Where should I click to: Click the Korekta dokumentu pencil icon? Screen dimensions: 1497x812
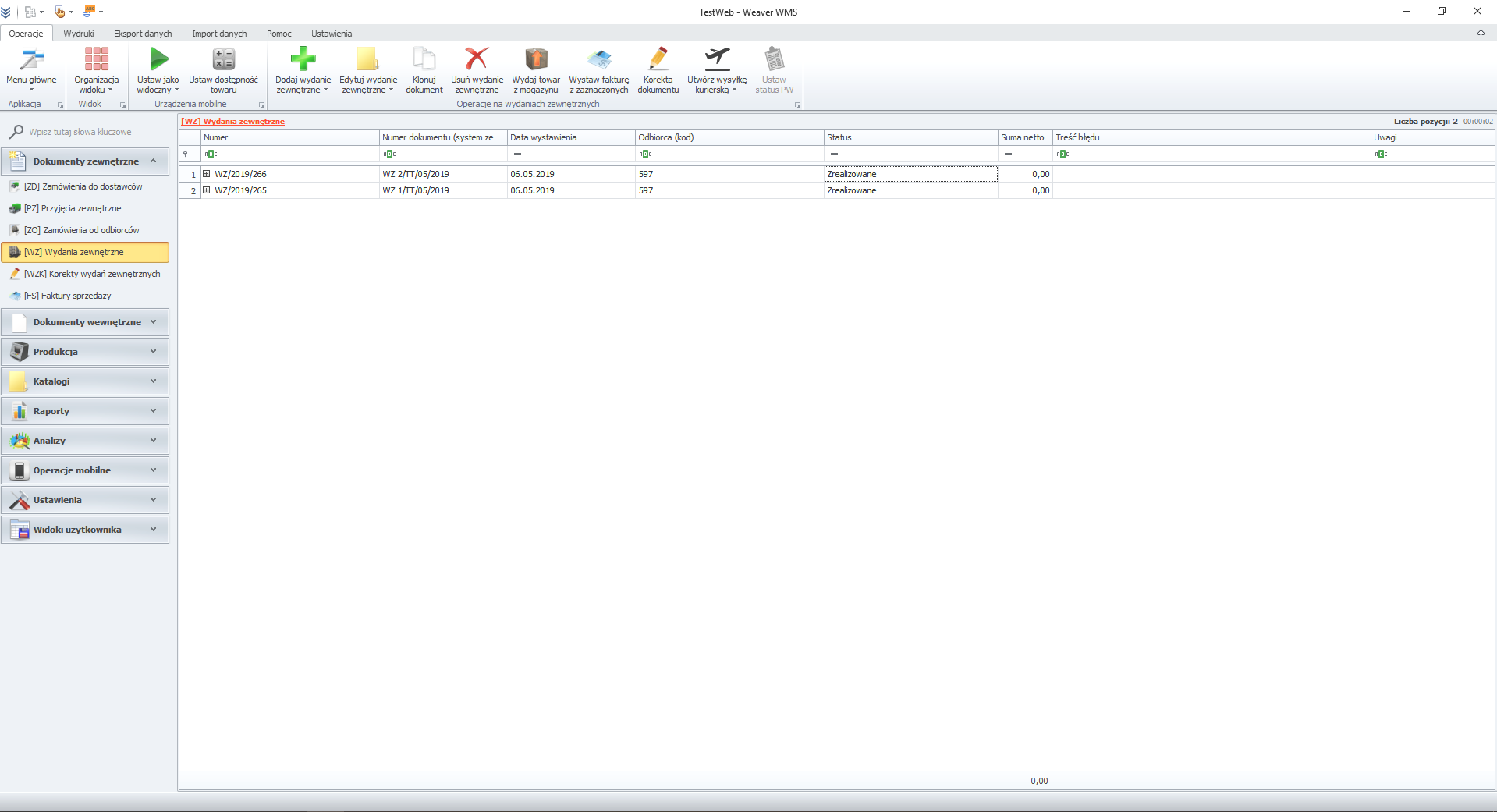click(658, 59)
